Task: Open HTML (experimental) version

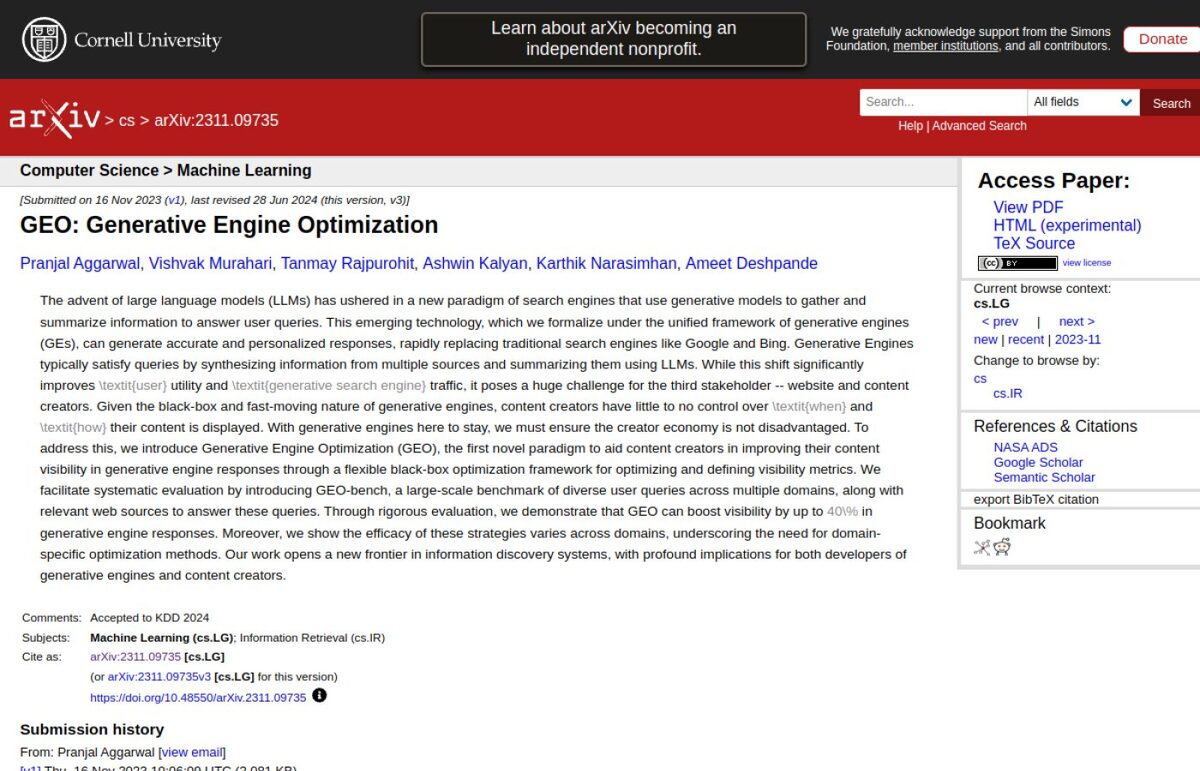Action: click(x=1067, y=225)
